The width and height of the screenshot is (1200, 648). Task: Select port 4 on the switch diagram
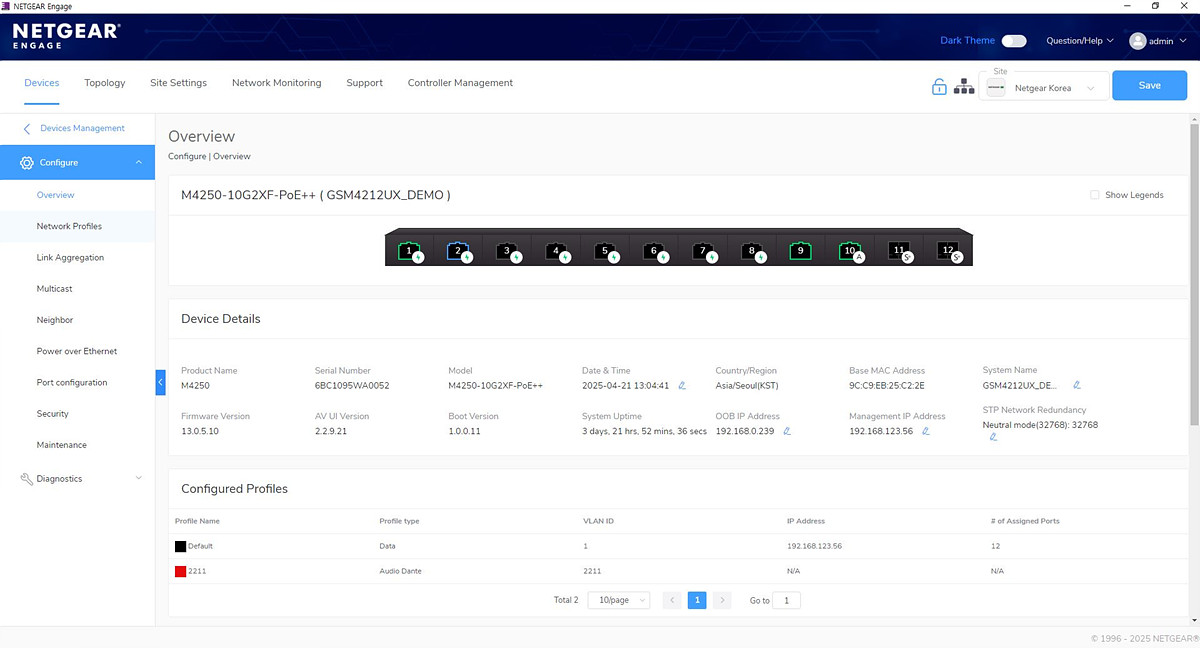pos(556,250)
